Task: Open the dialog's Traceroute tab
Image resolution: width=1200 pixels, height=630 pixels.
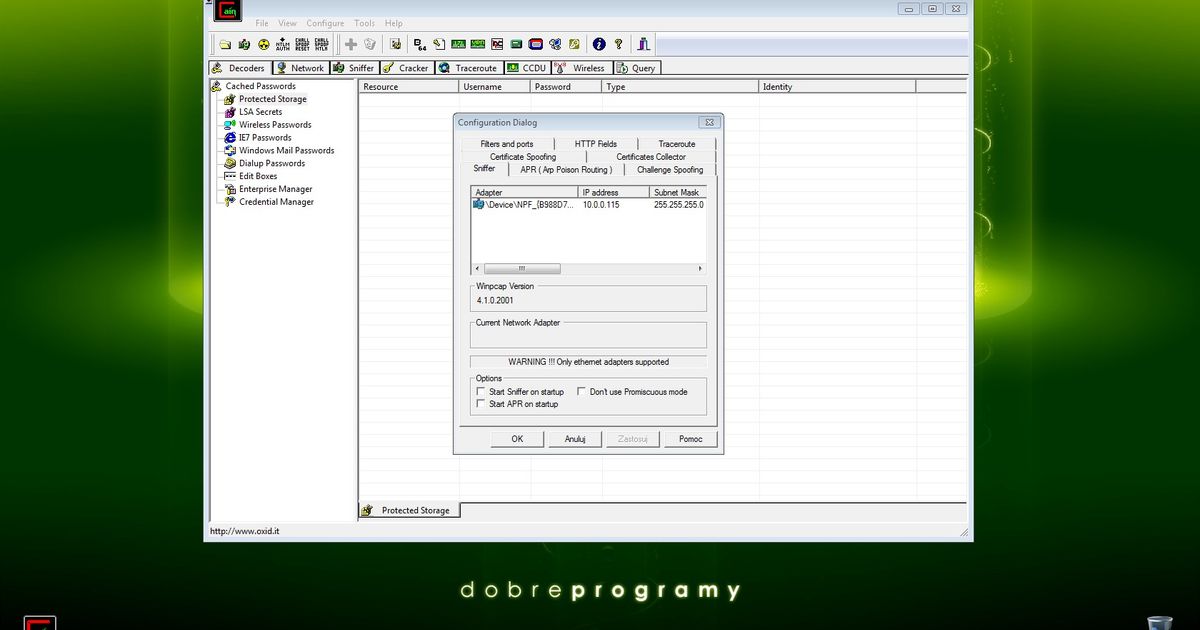Action: (x=677, y=144)
